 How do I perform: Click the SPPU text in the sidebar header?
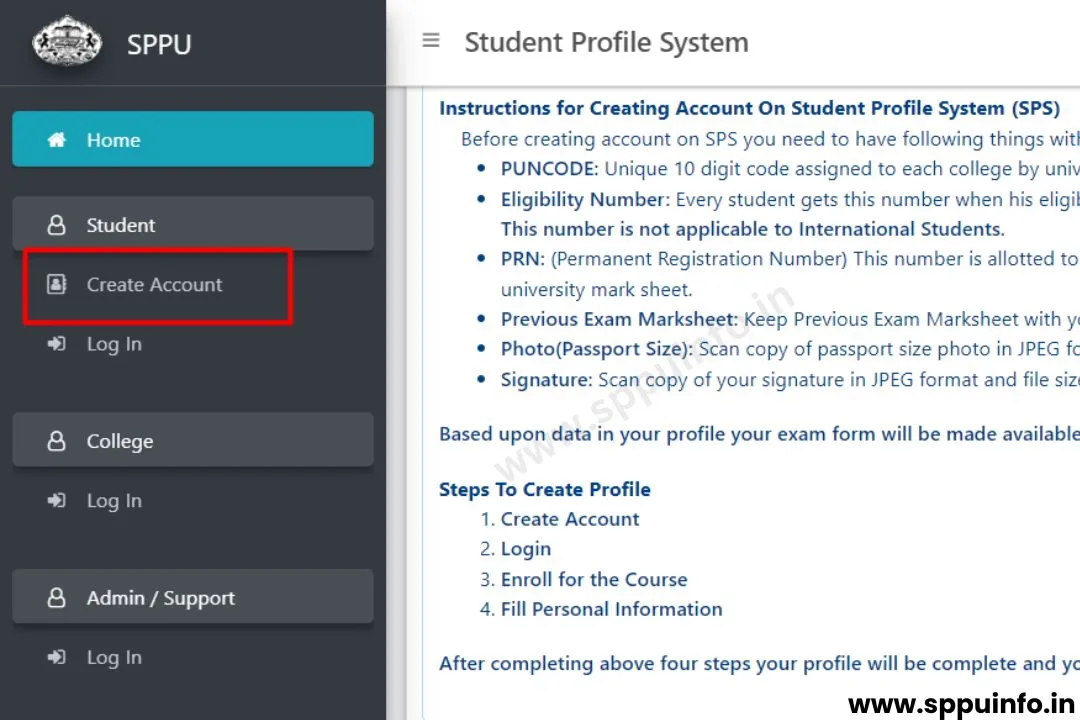click(x=159, y=43)
